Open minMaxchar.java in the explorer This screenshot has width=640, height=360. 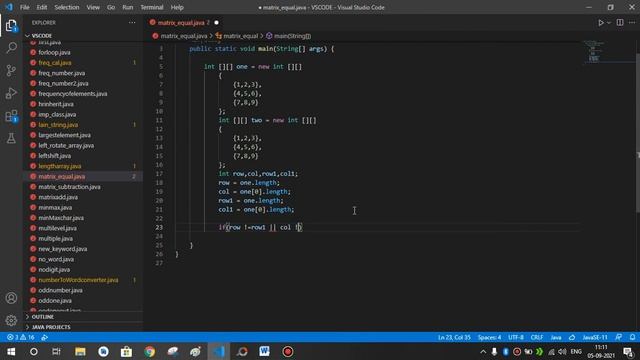click(x=61, y=218)
